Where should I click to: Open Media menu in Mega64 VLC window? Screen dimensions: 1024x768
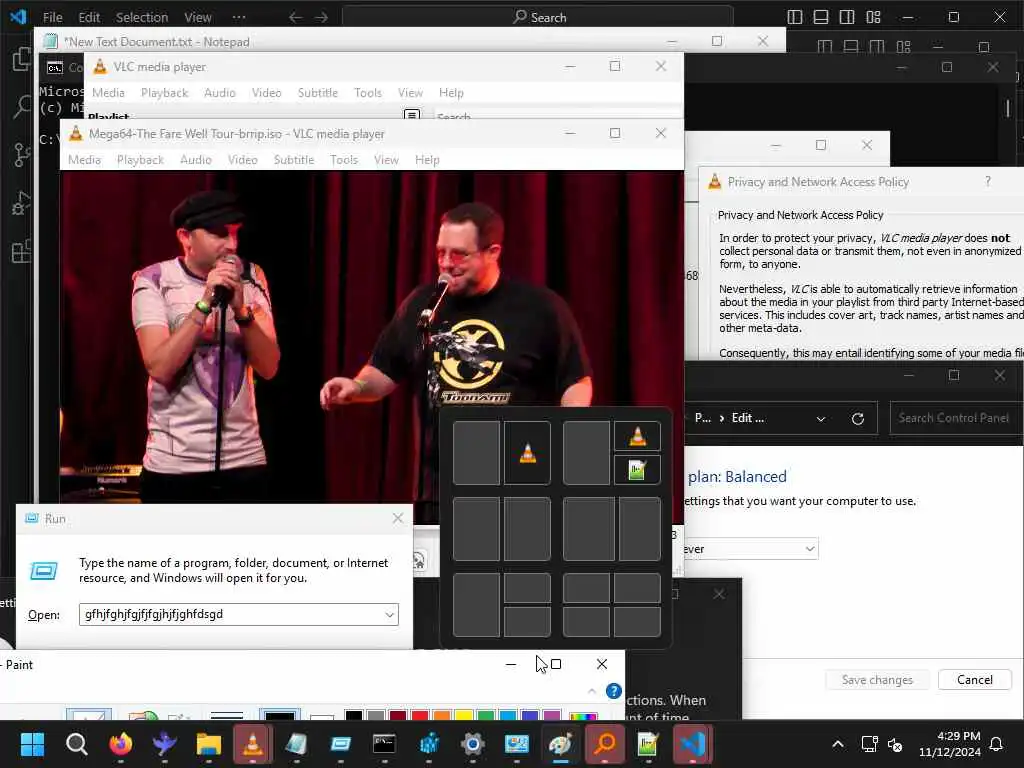click(84, 160)
